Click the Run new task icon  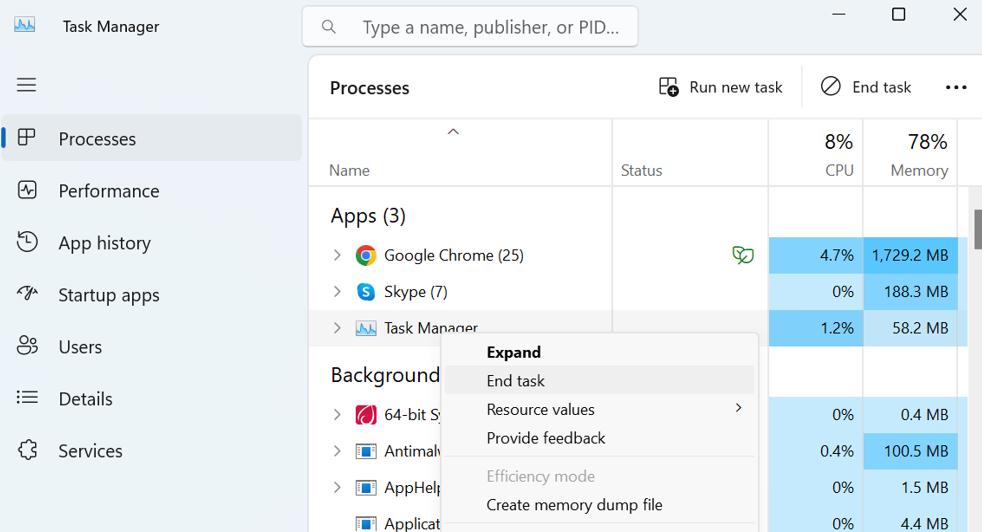(668, 86)
